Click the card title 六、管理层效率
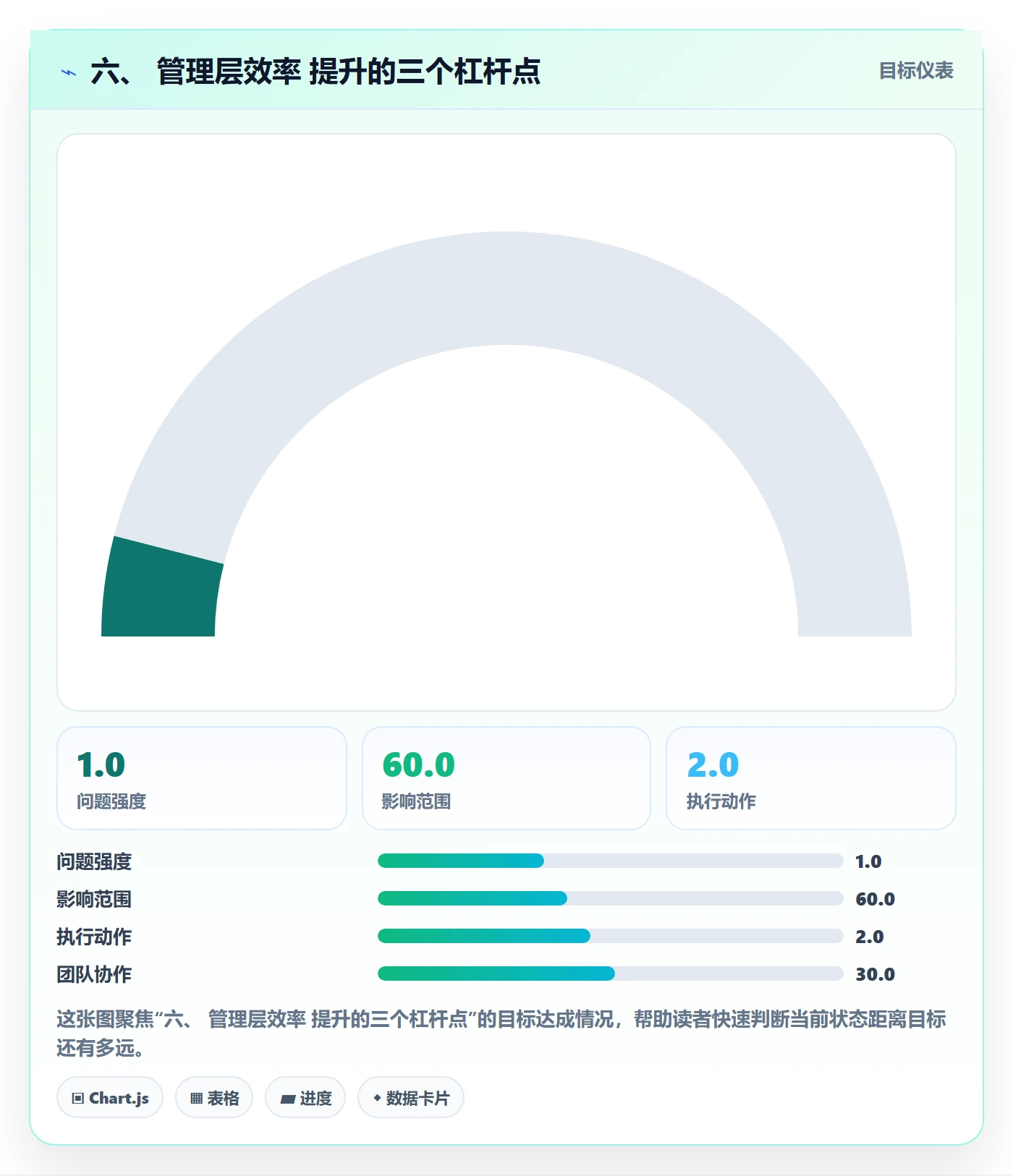The height and width of the screenshot is (1176, 1013). (315, 72)
